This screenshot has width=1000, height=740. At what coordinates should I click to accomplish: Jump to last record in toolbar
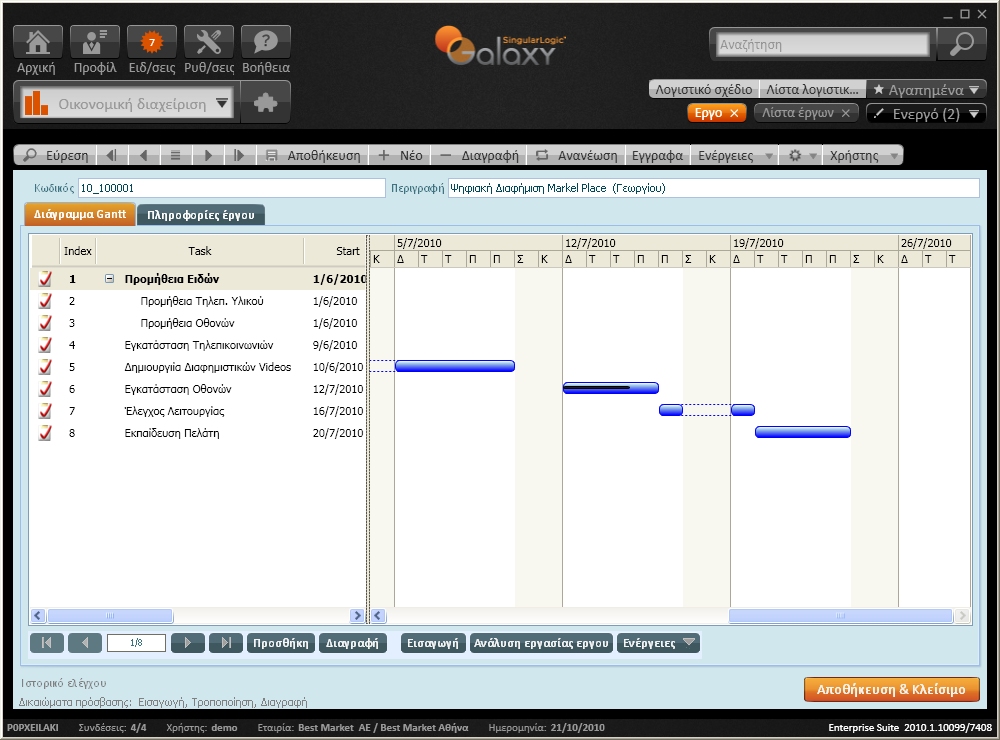coord(240,155)
